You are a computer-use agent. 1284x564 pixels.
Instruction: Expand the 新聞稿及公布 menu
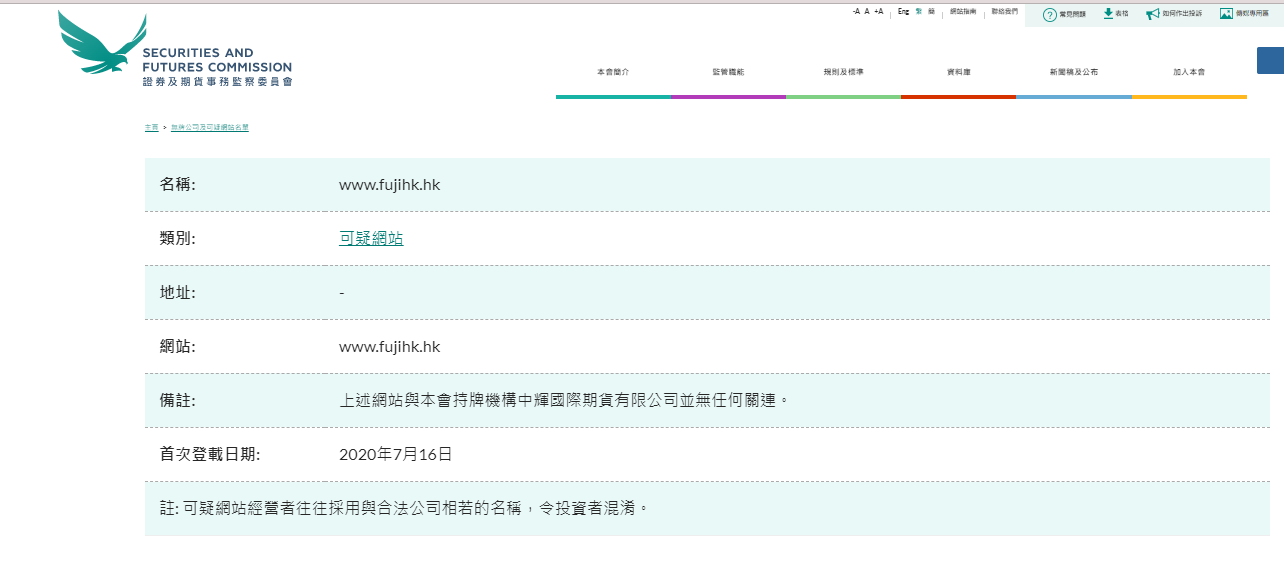[1073, 73]
